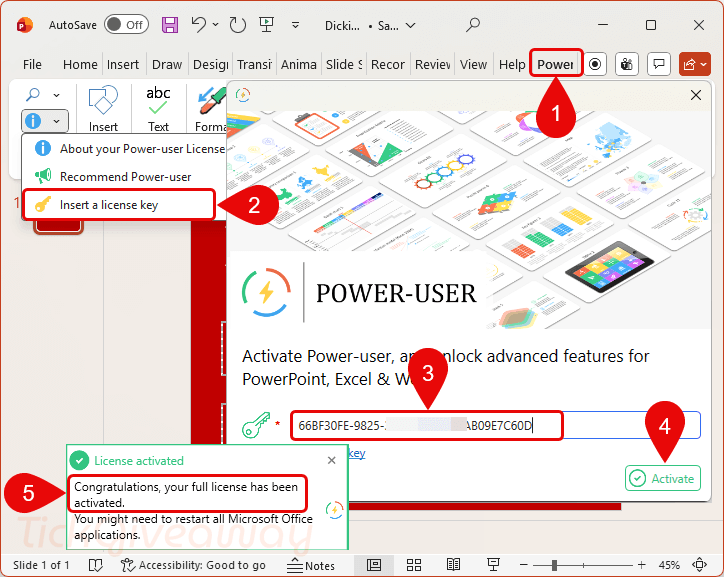This screenshot has height=577, width=724.
Task: Open the Animations tab
Action: tap(299, 65)
